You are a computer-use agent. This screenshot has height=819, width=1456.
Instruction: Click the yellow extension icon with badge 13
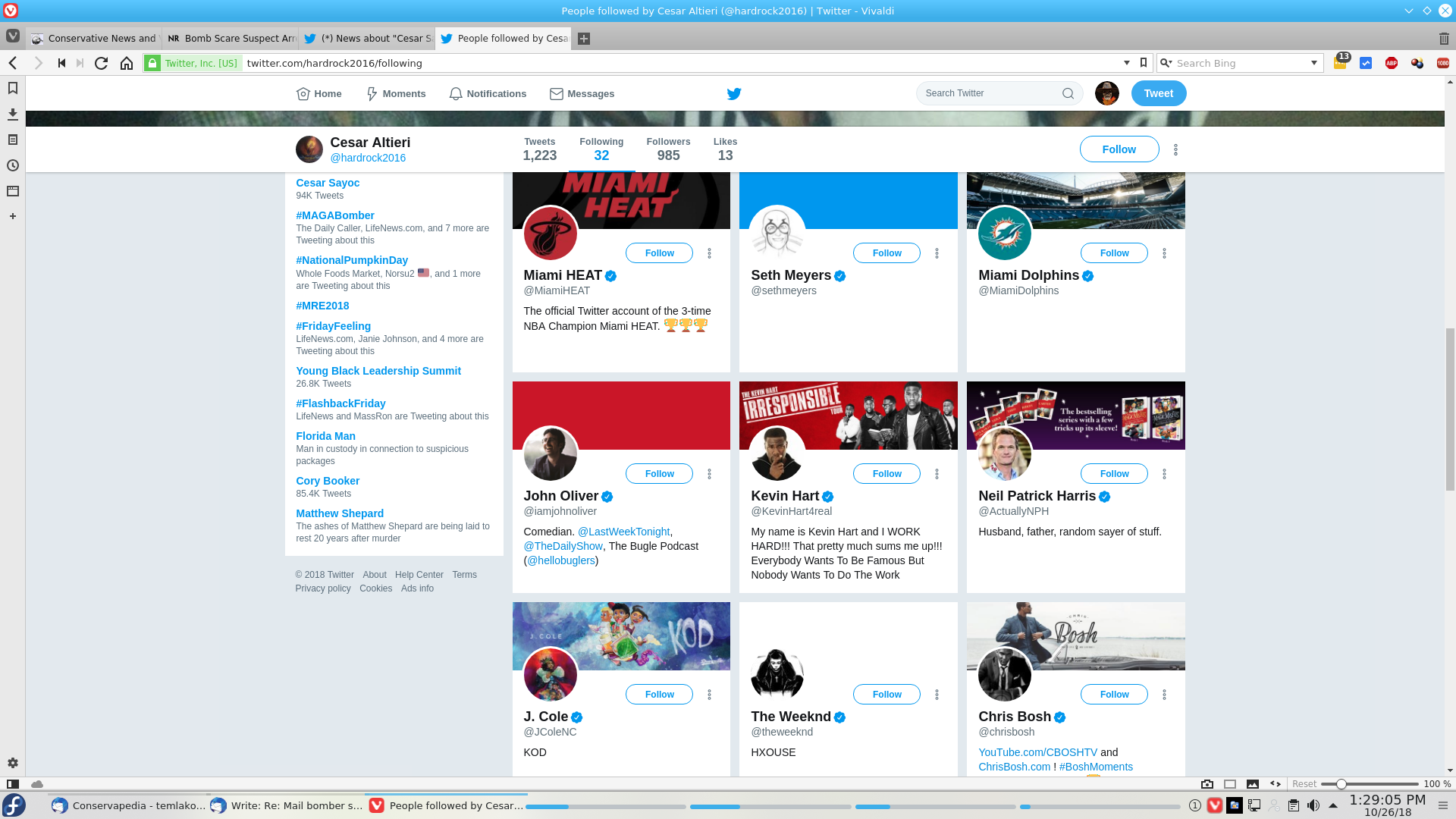point(1341,61)
